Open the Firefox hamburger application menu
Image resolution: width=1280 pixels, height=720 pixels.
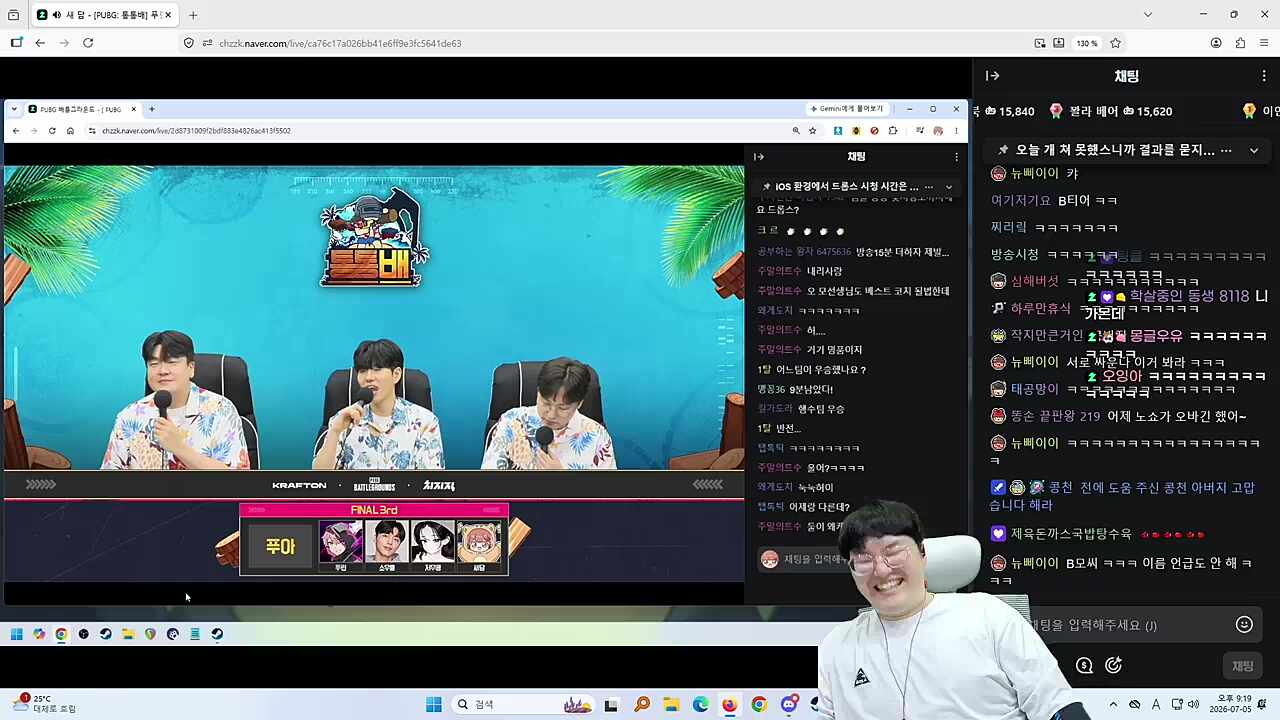[x=1264, y=43]
